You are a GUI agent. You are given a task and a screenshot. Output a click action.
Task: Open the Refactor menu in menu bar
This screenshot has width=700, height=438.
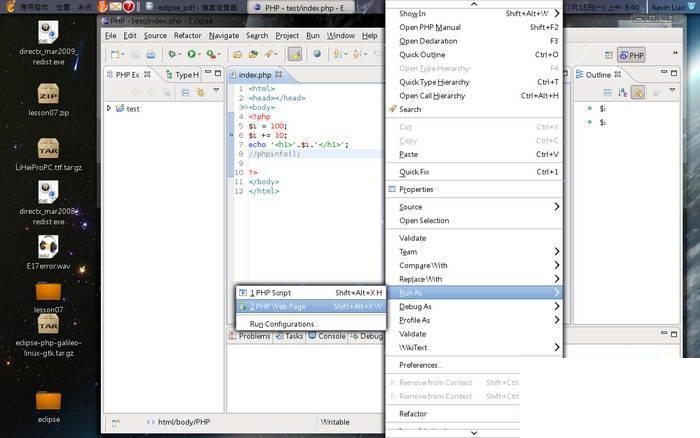pos(188,36)
